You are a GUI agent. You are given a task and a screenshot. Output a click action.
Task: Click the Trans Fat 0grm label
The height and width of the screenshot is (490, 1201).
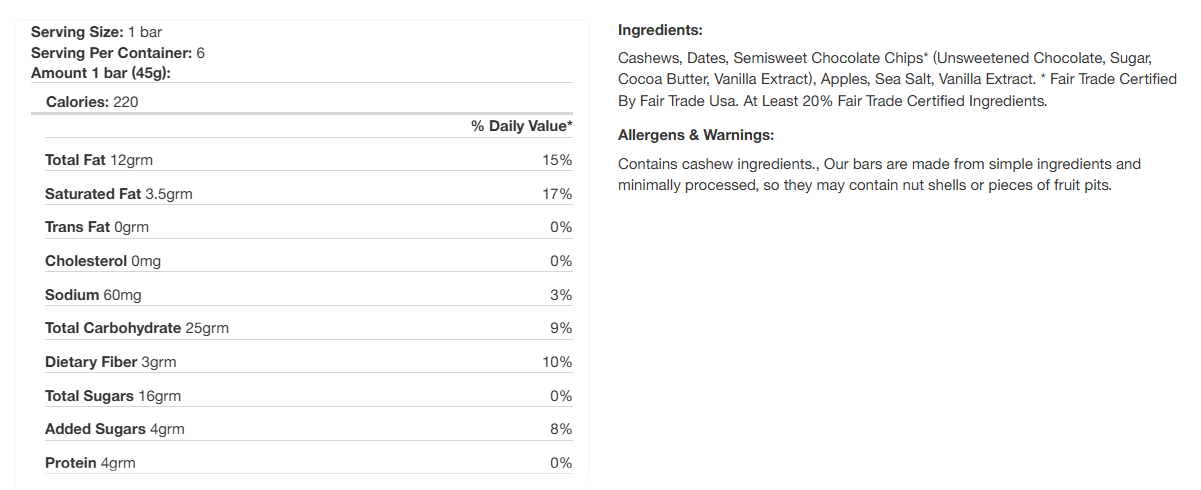(96, 227)
